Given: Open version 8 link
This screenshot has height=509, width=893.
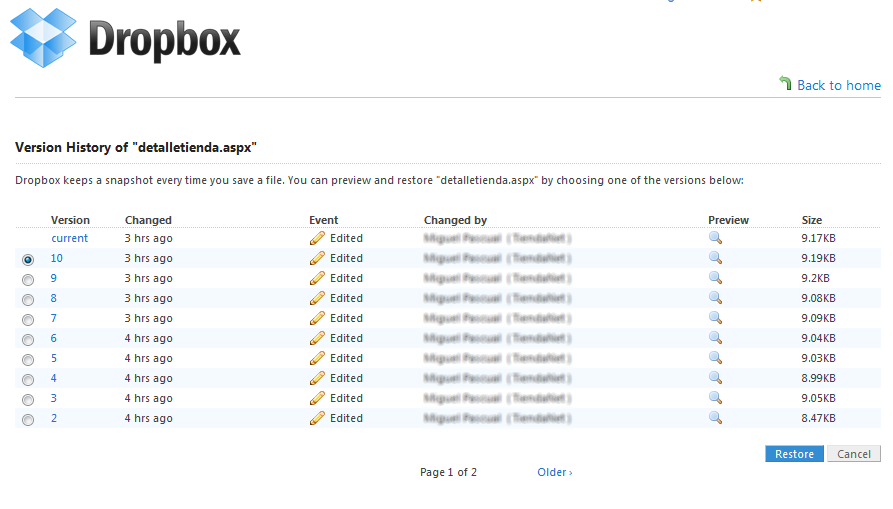Looking at the screenshot, I should (54, 298).
